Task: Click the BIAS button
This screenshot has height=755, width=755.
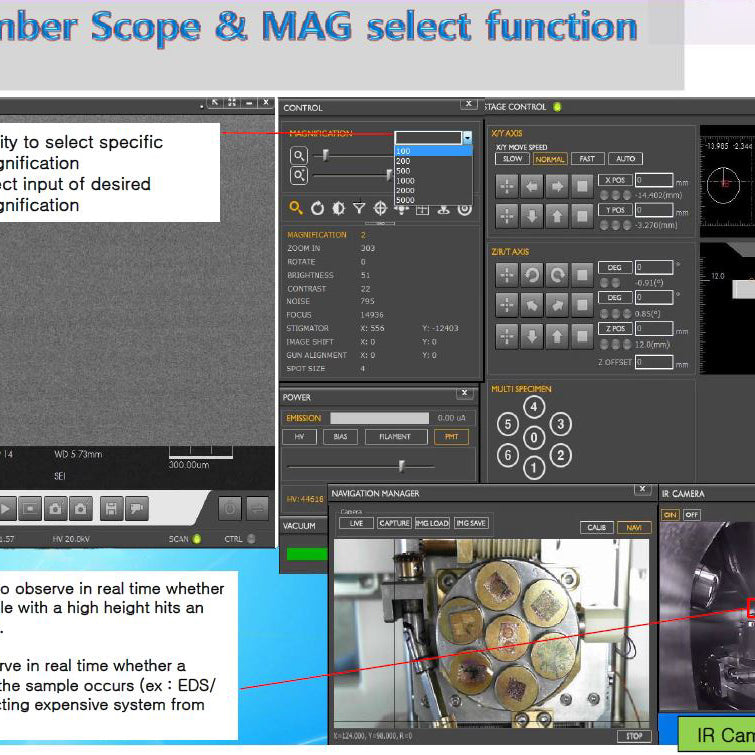Action: [x=340, y=437]
